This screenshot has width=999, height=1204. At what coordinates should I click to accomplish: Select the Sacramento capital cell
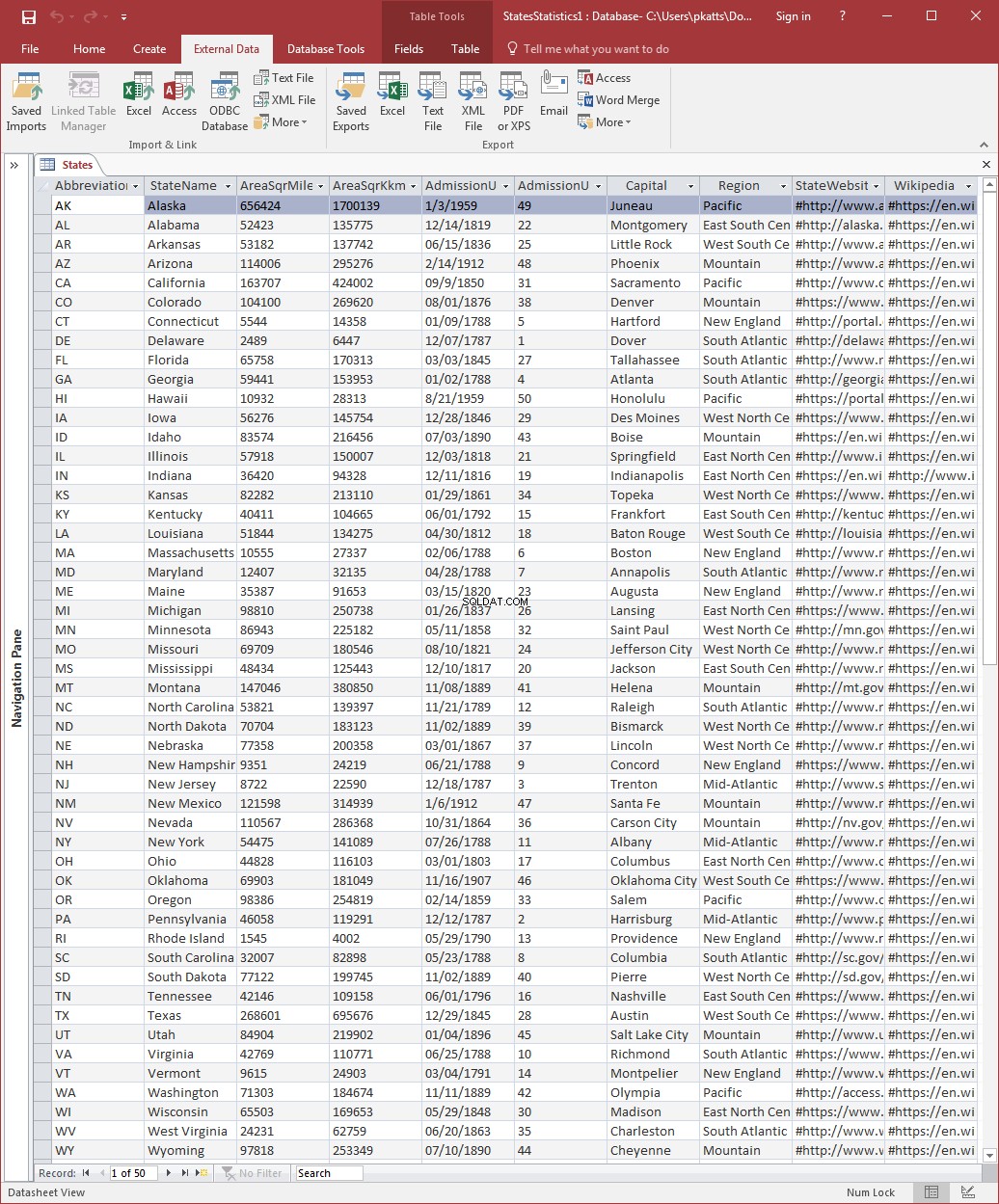pos(653,282)
